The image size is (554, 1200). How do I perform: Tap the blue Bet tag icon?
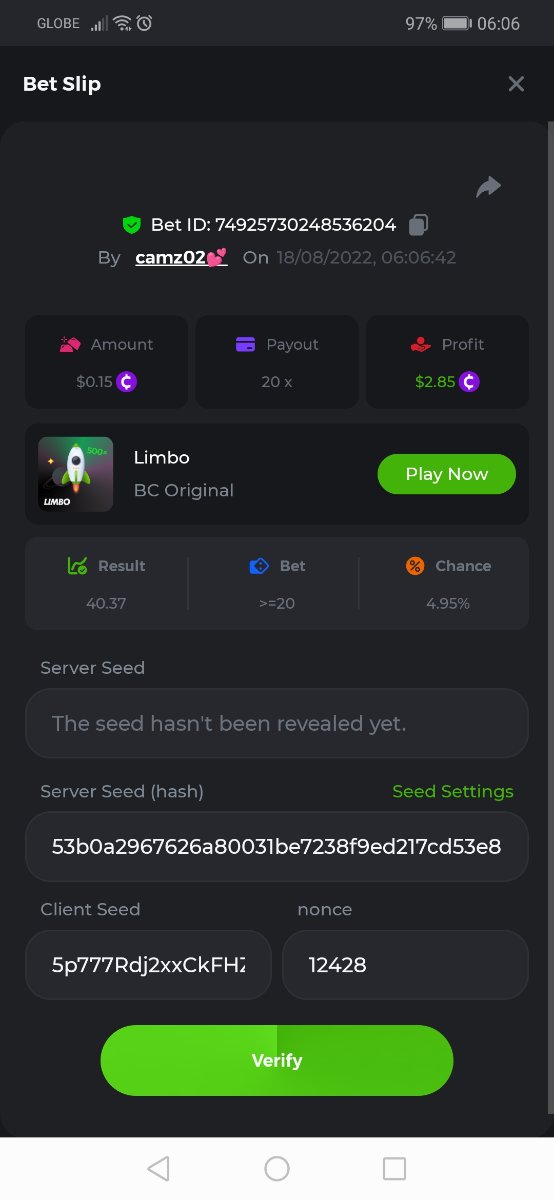[x=259, y=566]
